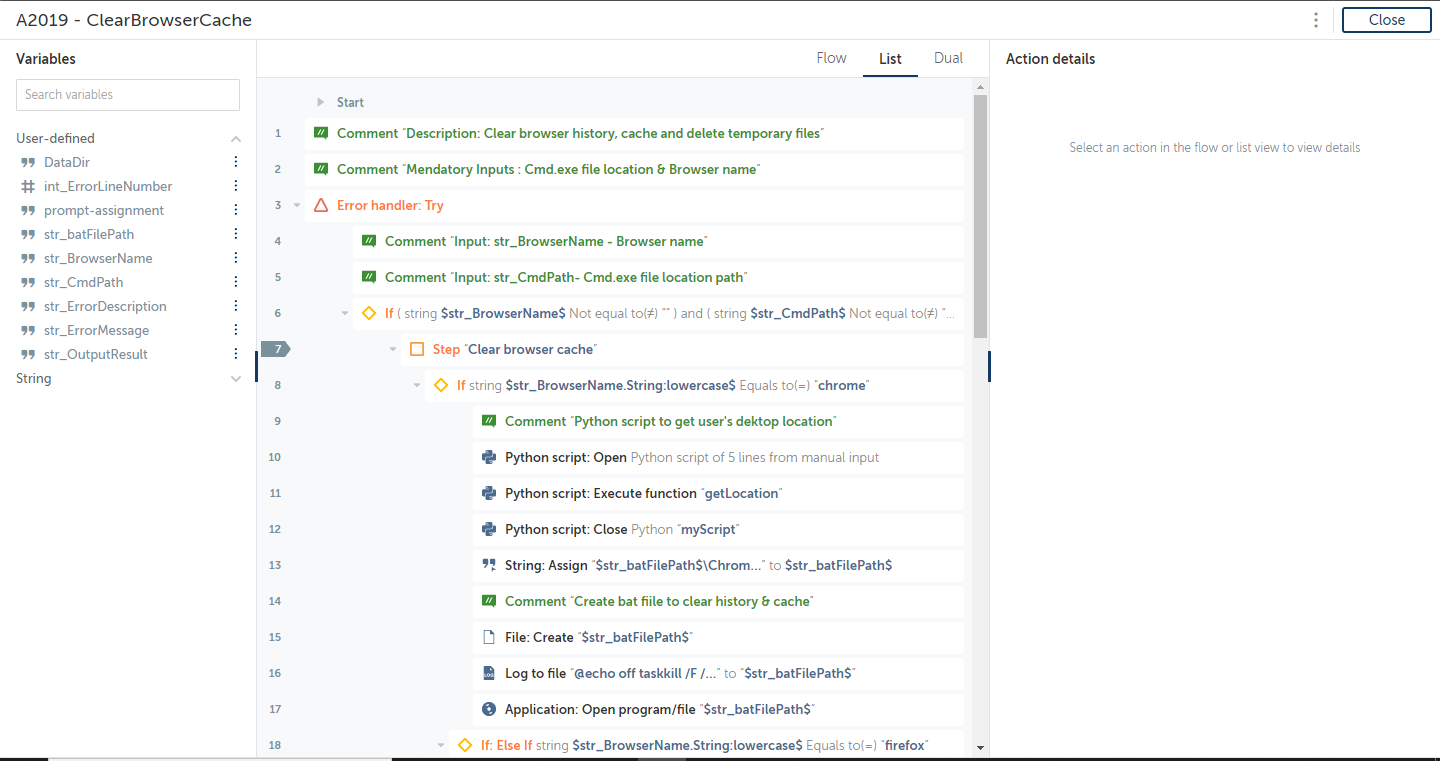The width and height of the screenshot is (1440, 761).
Task: Click the Error handler Try triangle icon
Action: (321, 205)
